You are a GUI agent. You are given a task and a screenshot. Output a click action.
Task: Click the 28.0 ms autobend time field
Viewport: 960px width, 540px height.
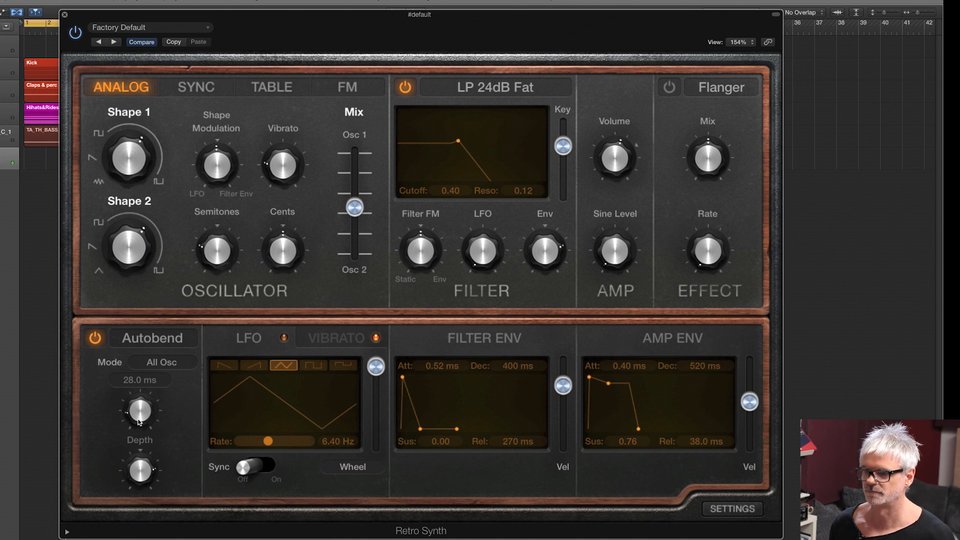click(140, 380)
